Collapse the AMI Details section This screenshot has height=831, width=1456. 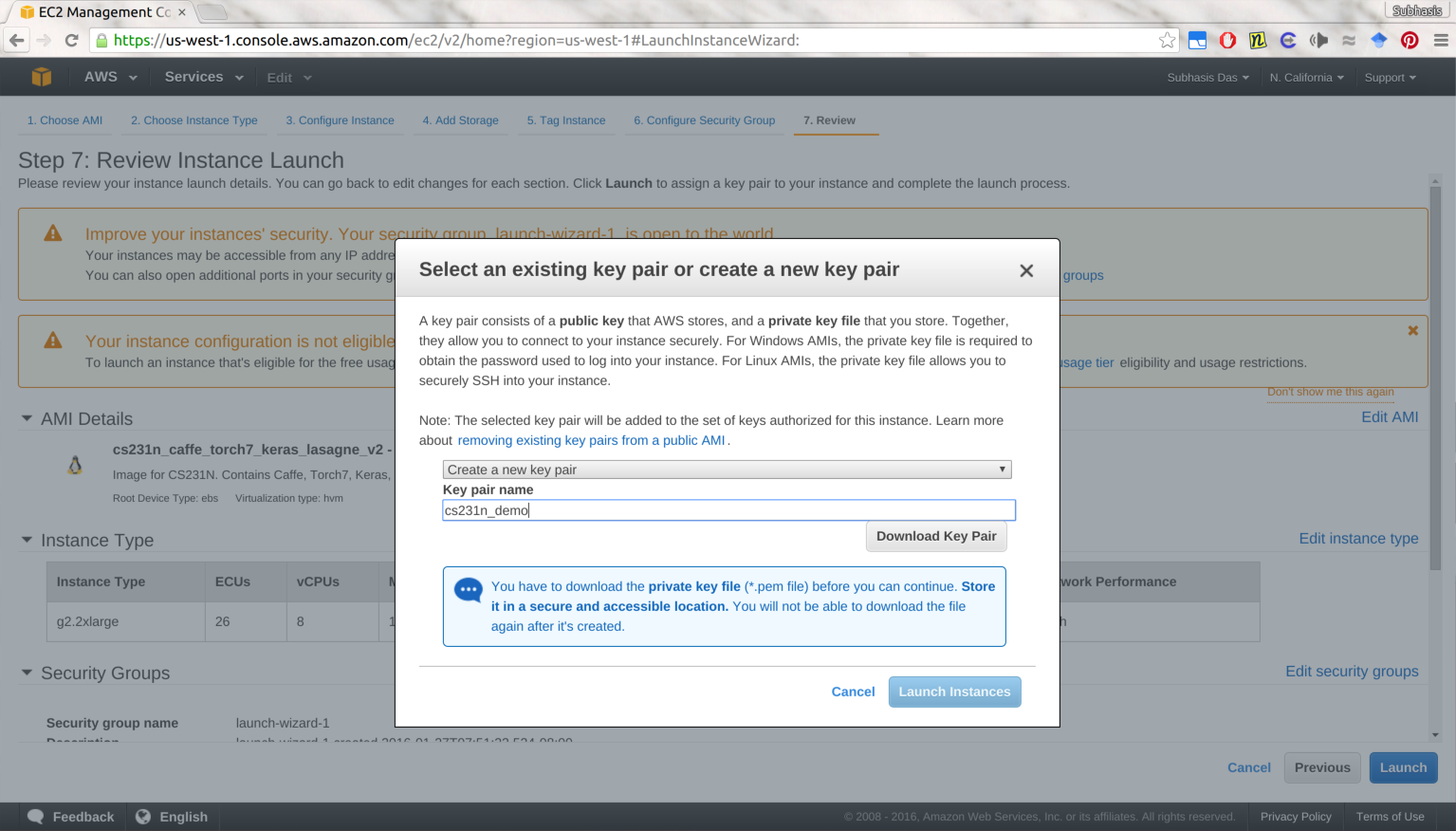coord(27,418)
